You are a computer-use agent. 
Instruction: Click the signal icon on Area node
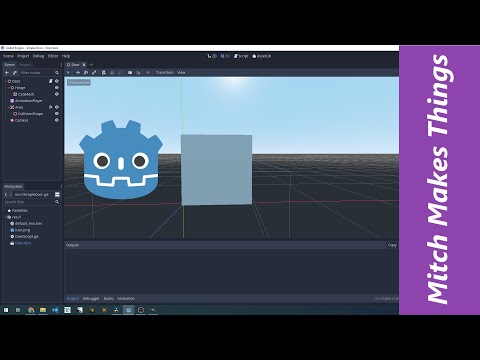coord(51,107)
